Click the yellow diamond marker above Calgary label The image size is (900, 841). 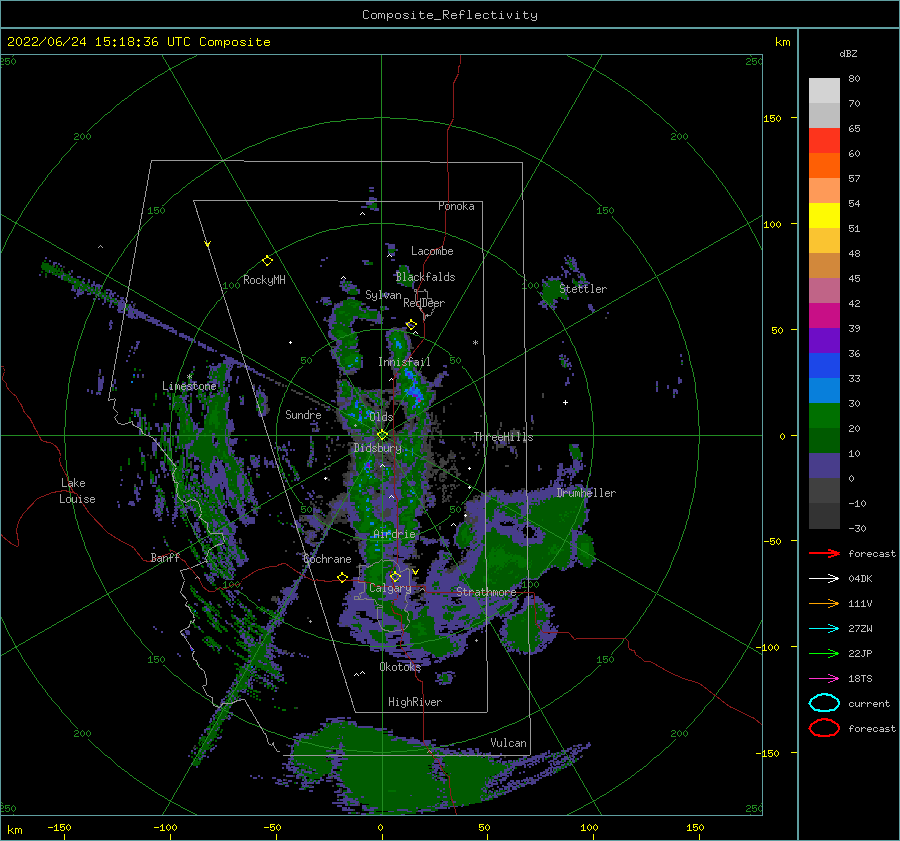tap(395, 576)
